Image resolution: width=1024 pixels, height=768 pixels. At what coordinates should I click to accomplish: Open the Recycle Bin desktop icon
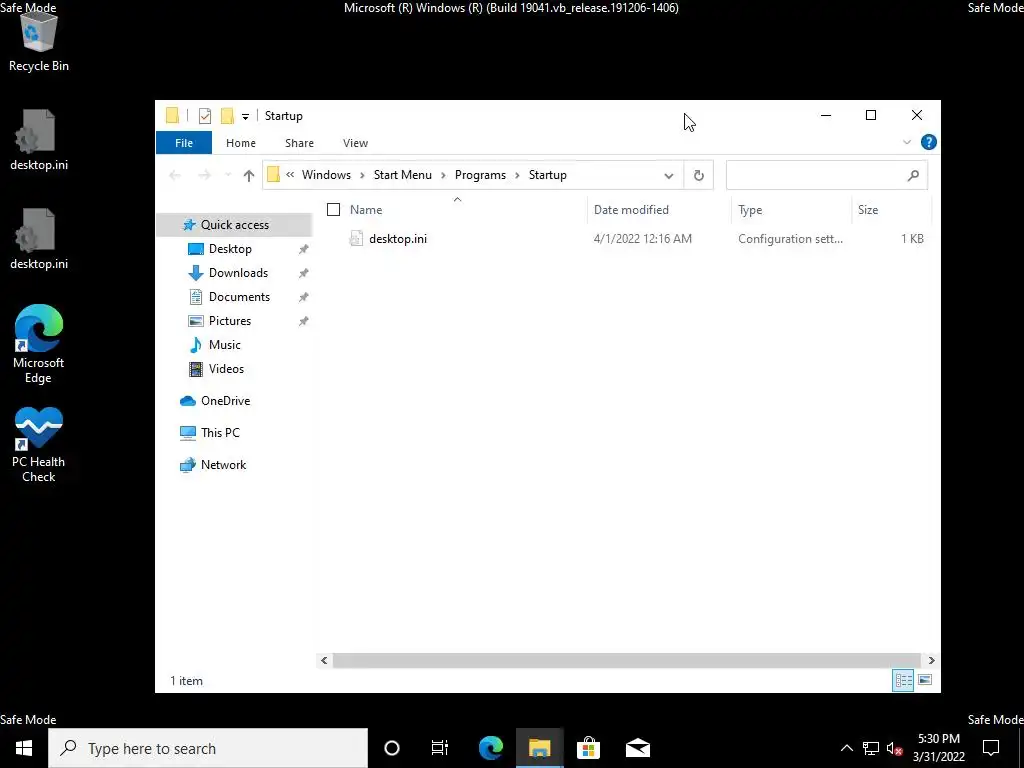(39, 42)
